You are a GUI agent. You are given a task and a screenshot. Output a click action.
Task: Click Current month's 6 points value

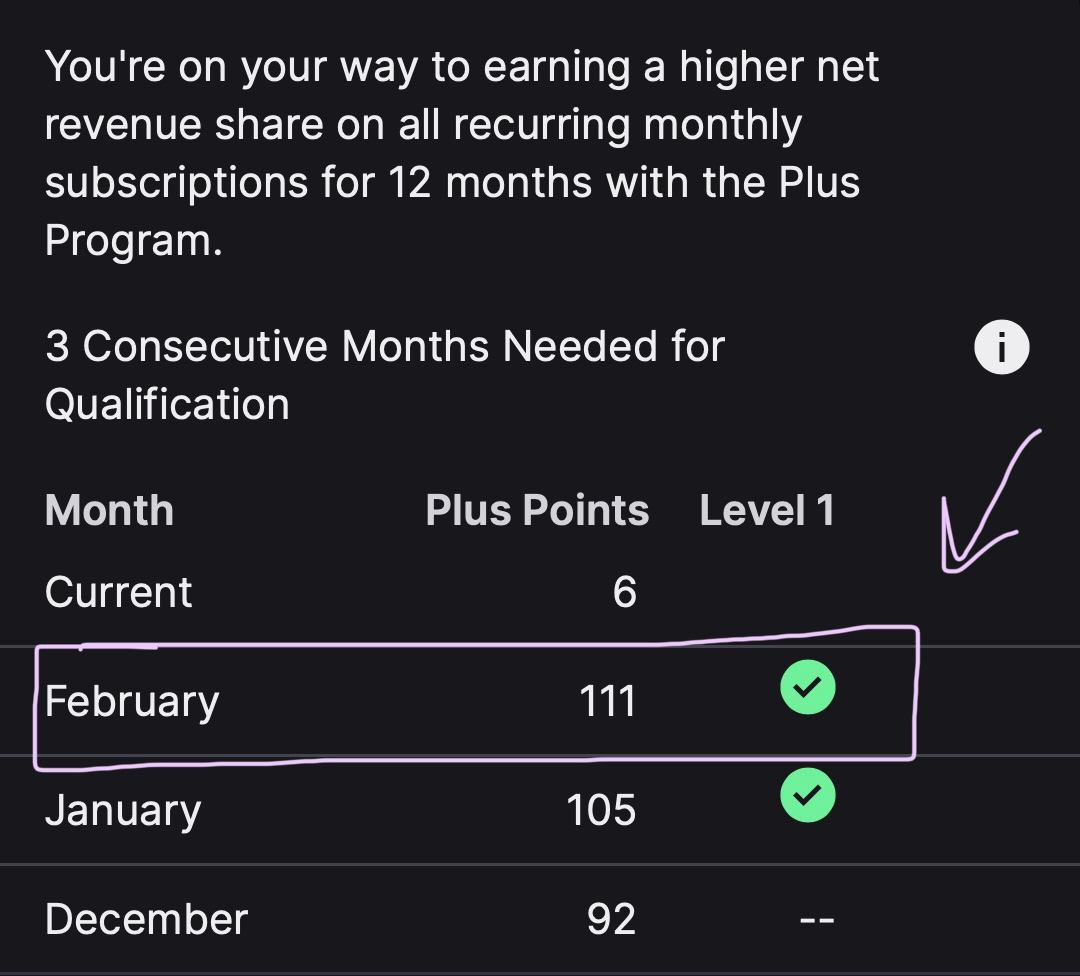[624, 592]
